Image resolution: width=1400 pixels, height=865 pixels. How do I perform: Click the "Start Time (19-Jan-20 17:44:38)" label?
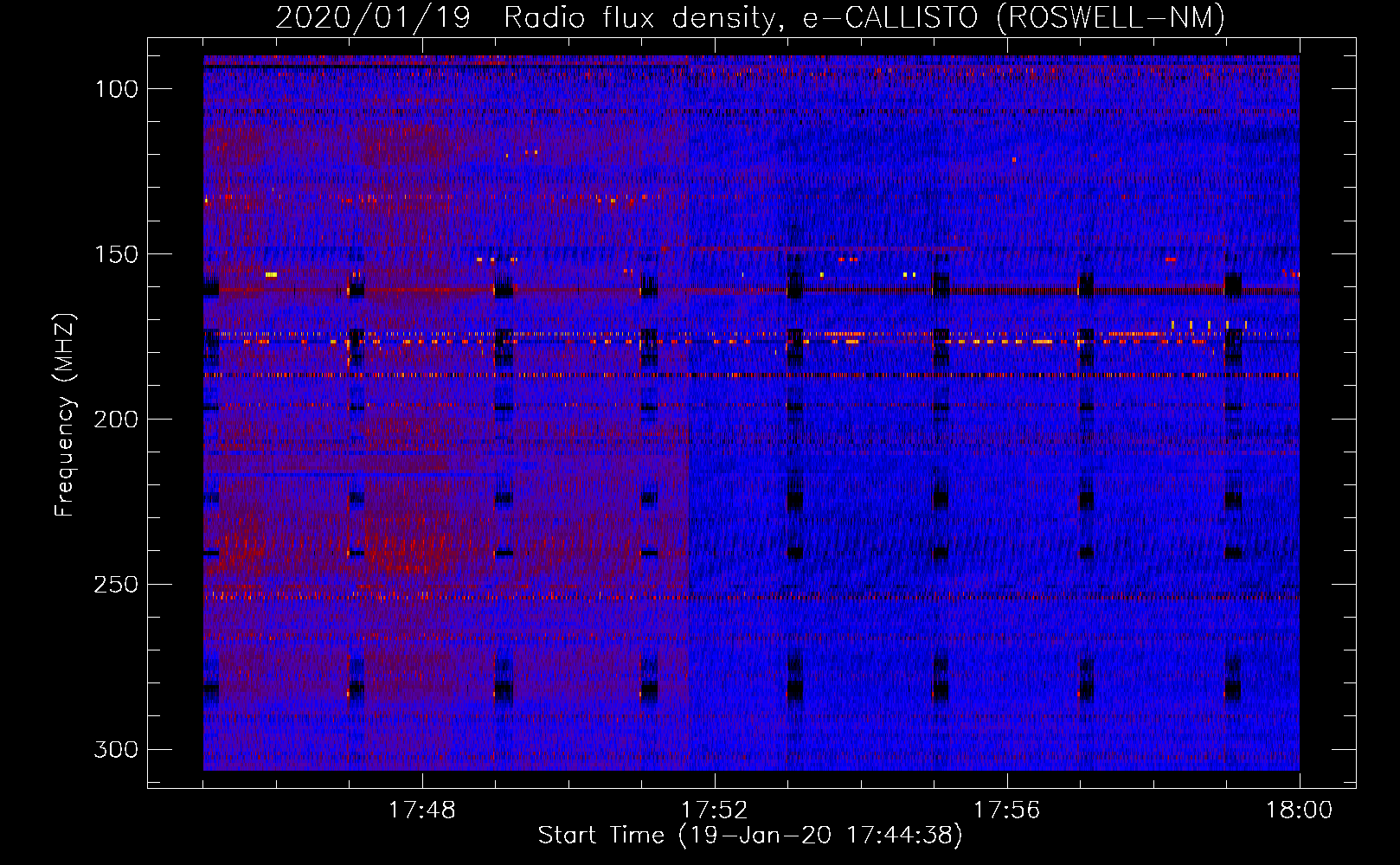coord(750,836)
